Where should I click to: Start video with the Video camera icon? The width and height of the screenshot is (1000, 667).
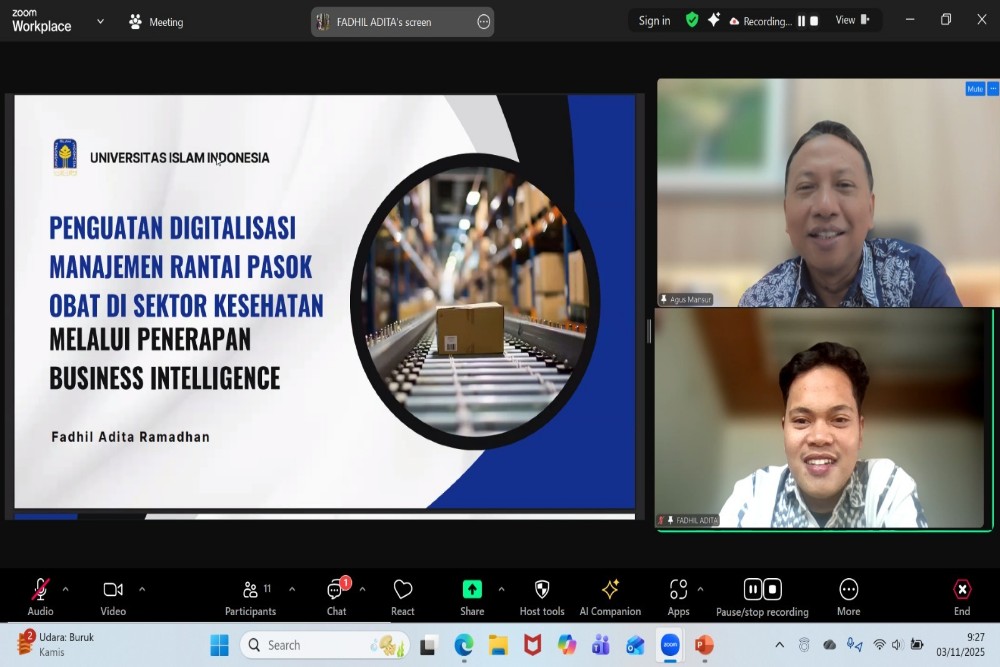112,589
